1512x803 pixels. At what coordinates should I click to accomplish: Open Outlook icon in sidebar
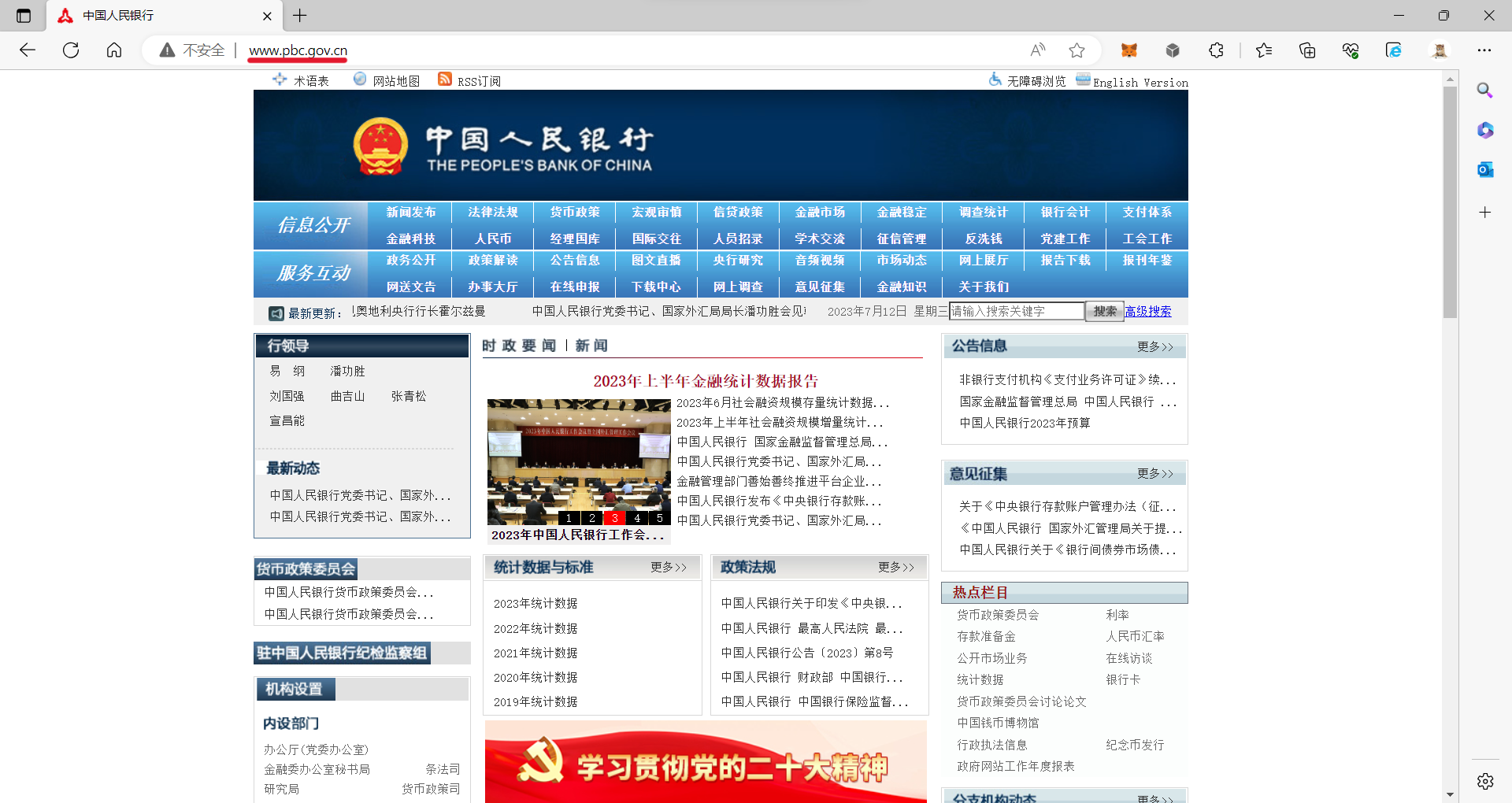pyautogui.click(x=1484, y=169)
